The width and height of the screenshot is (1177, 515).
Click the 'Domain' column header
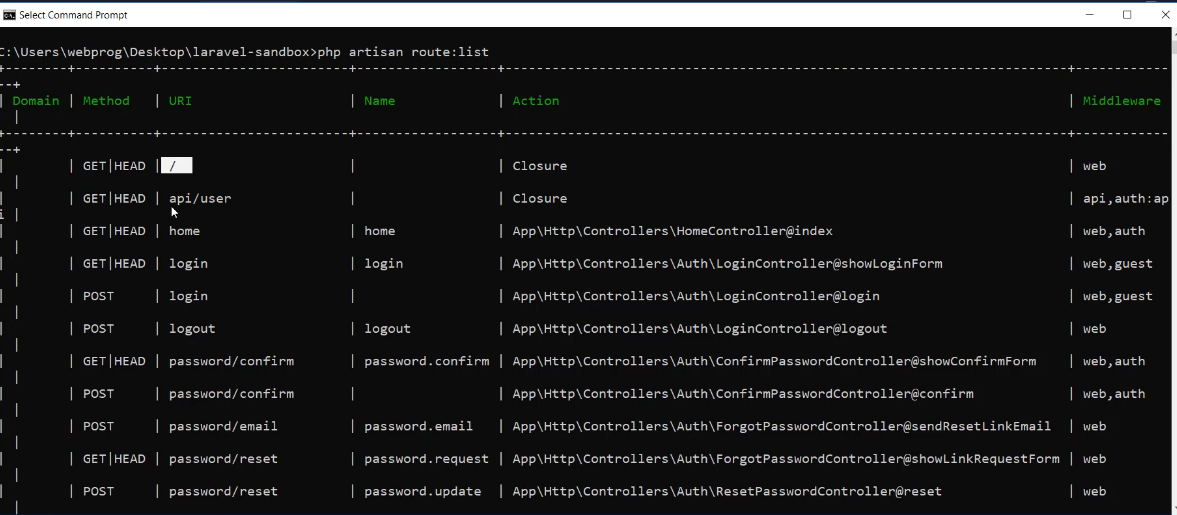[36, 101]
